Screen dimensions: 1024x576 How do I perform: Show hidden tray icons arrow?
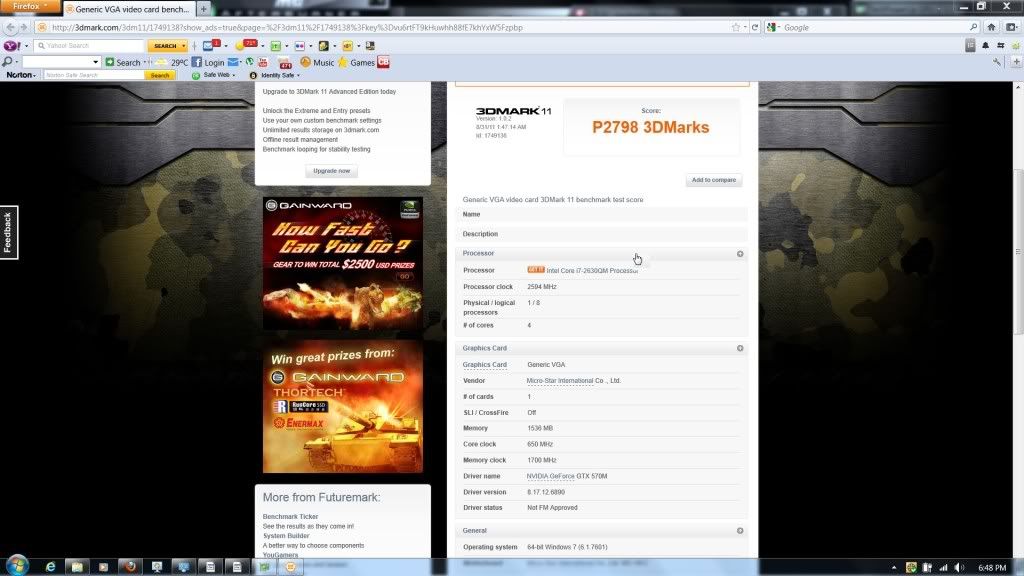coord(894,568)
